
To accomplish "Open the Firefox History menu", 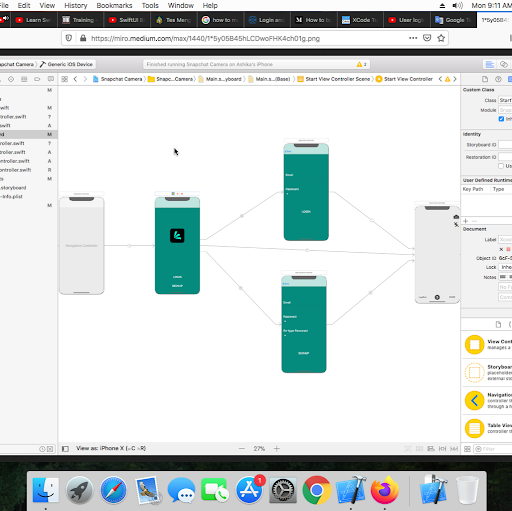I will [76, 5].
